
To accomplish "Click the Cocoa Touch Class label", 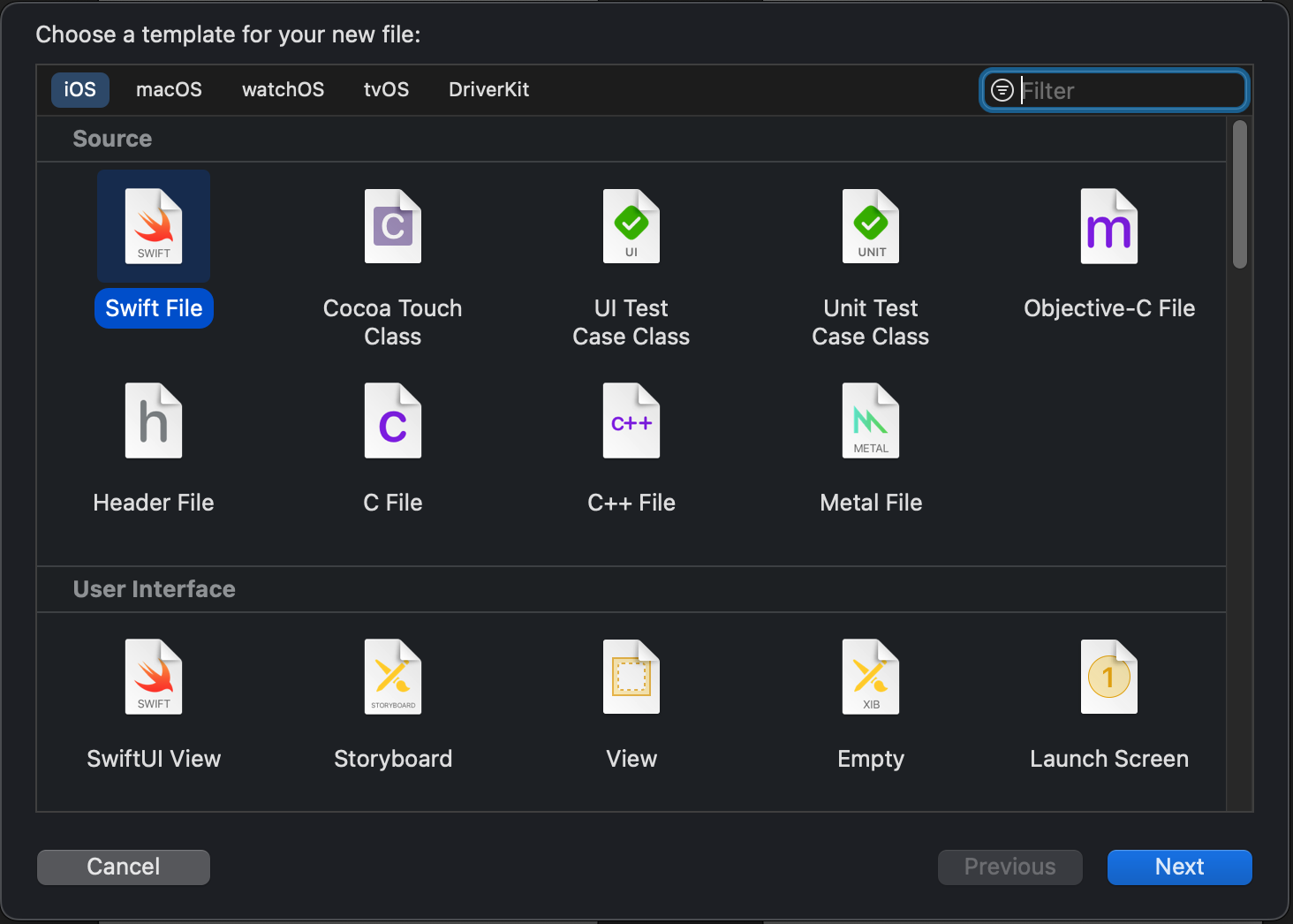I will point(393,322).
